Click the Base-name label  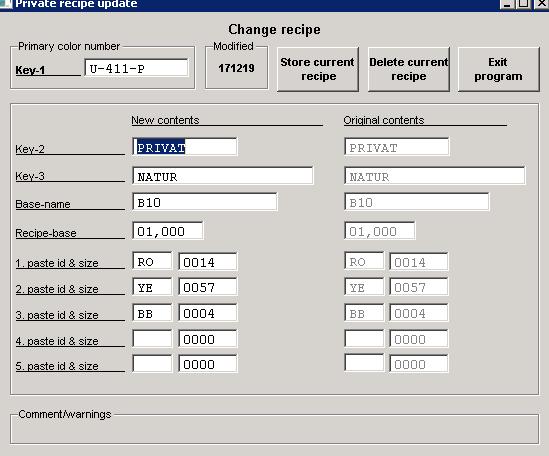pos(43,204)
